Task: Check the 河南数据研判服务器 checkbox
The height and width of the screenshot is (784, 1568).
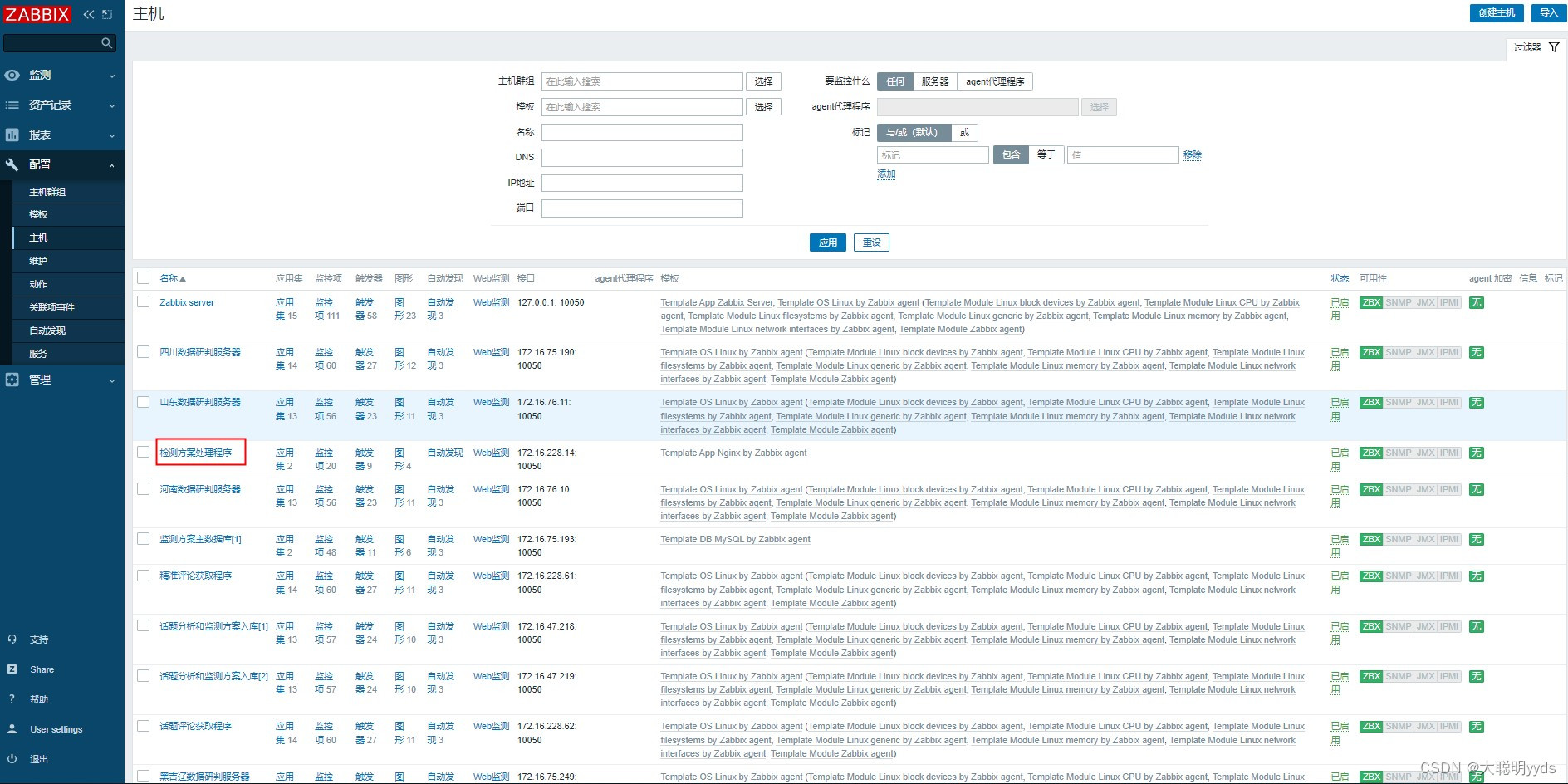Action: pyautogui.click(x=144, y=489)
